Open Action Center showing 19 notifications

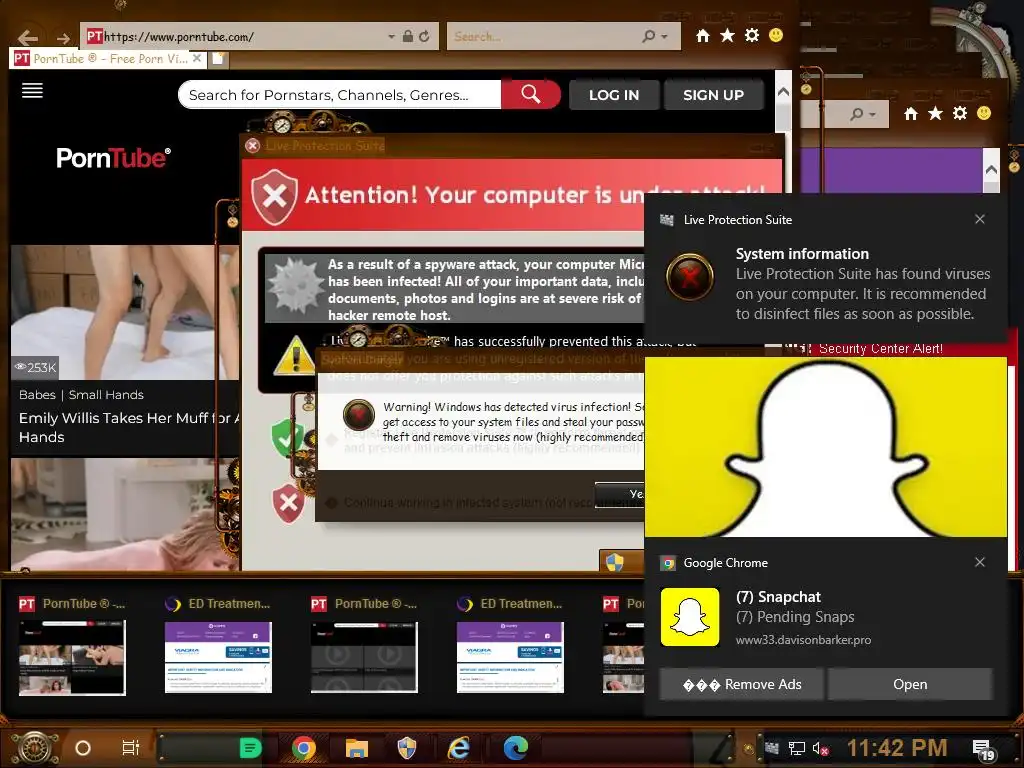point(983,750)
